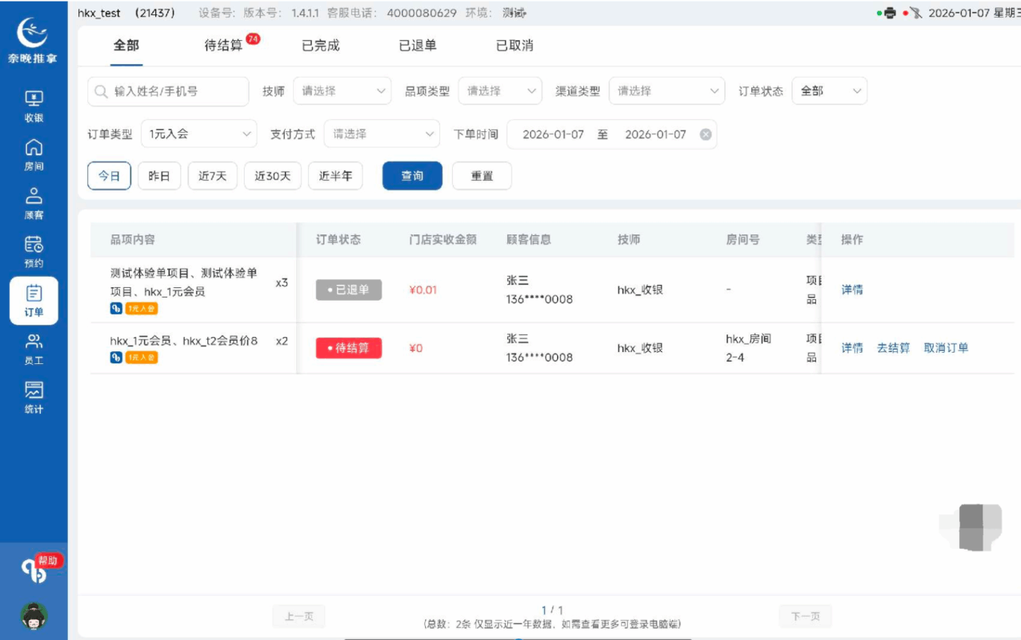Viewport: 1021px width, 640px height.
Task: Click 去结算 on the pending order
Action: click(891, 348)
